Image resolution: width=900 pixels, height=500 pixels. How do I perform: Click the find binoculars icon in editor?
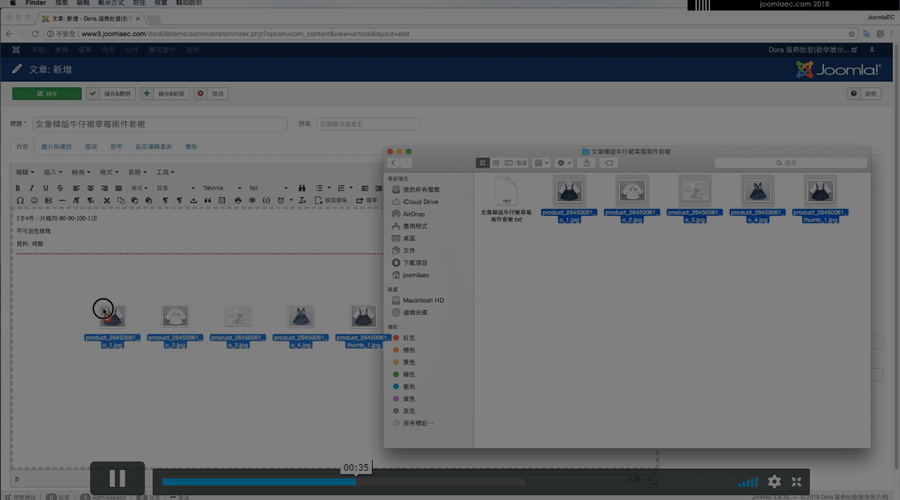[300, 188]
